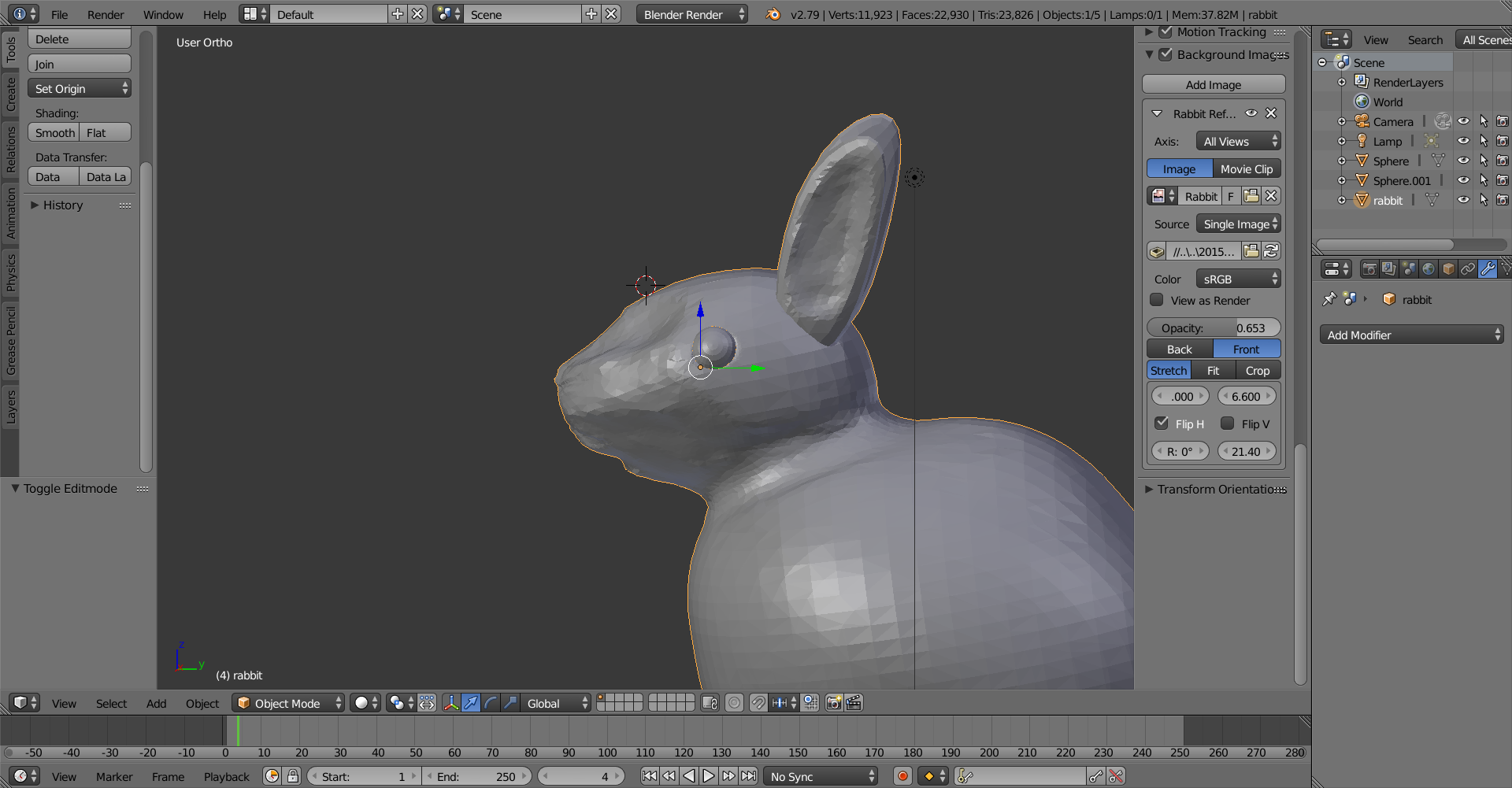This screenshot has height=788, width=1512.
Task: Toggle the snap magnet icon
Action: pyautogui.click(x=758, y=703)
